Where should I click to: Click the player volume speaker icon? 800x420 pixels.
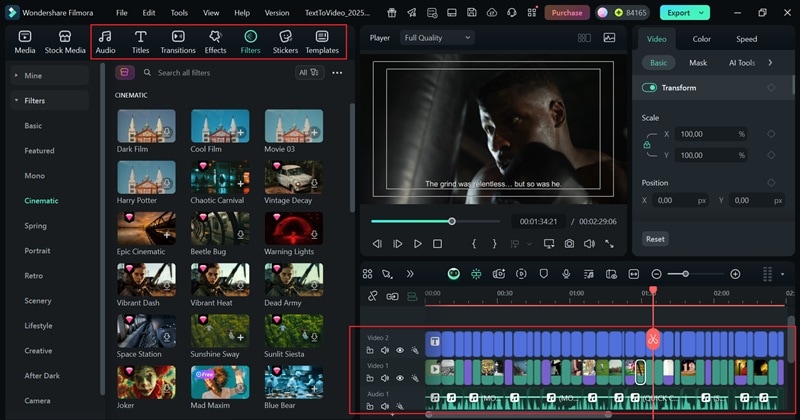(589, 244)
